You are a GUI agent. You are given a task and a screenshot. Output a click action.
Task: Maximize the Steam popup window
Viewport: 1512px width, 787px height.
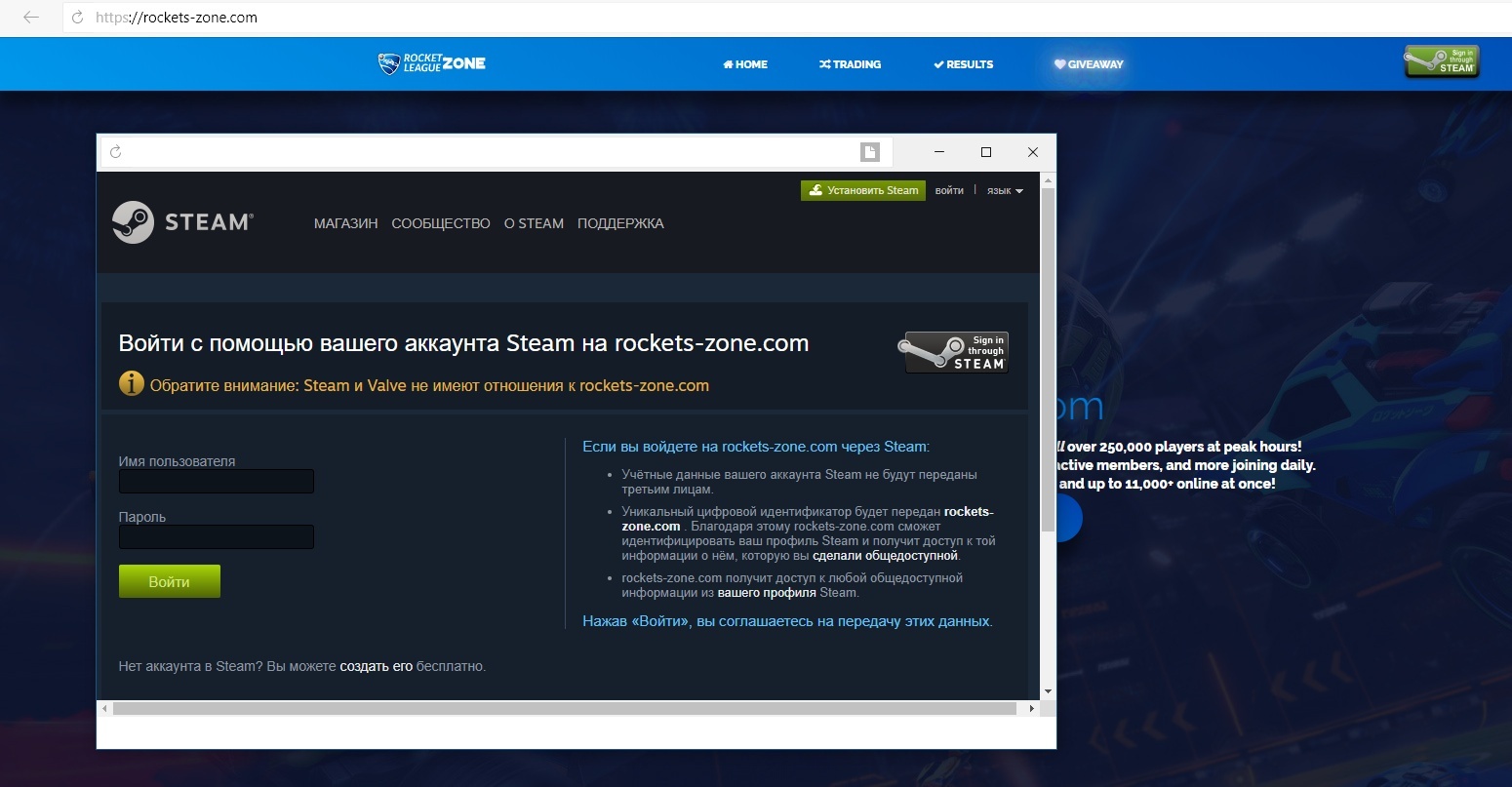pos(986,152)
